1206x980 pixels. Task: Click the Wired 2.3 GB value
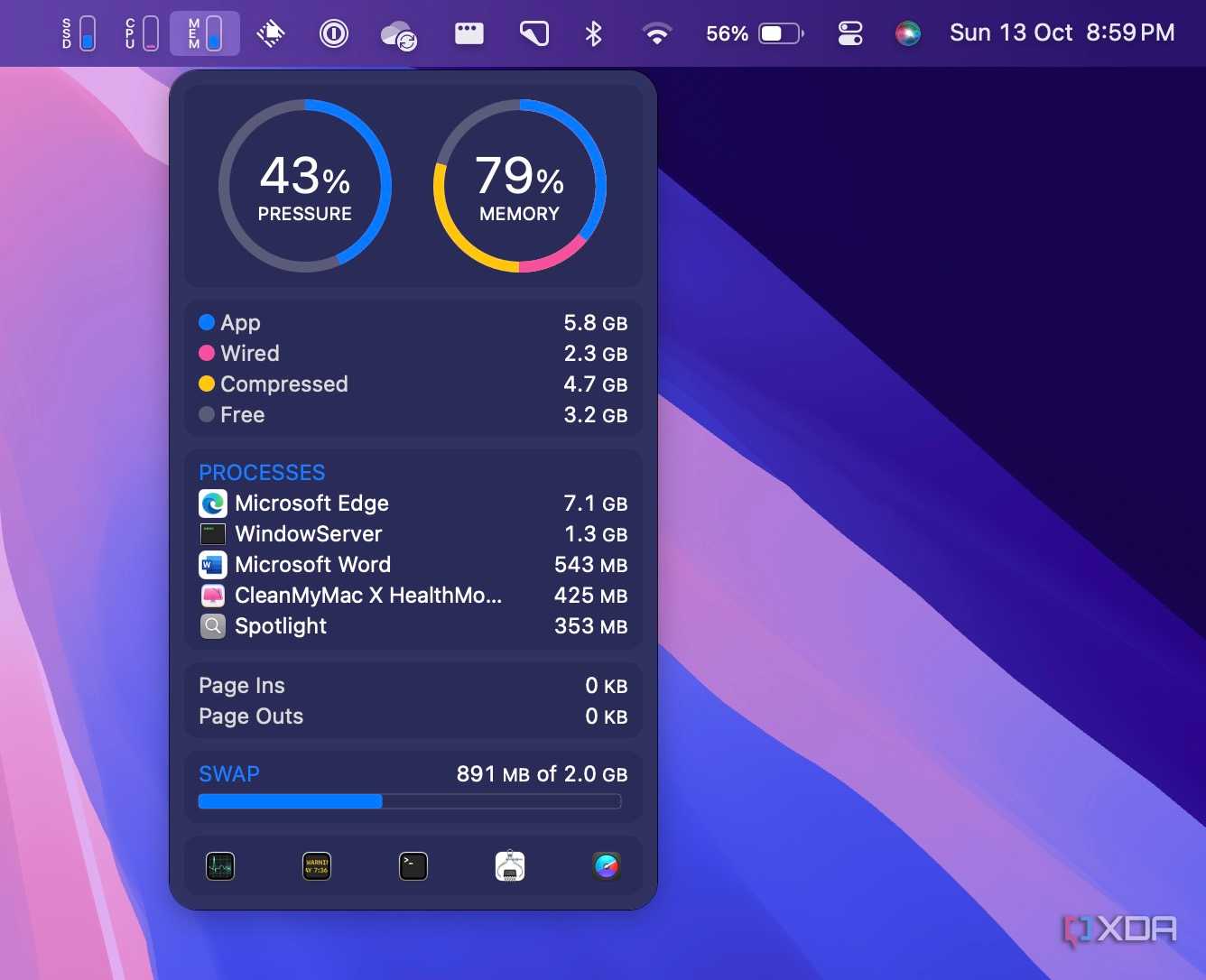(x=596, y=354)
